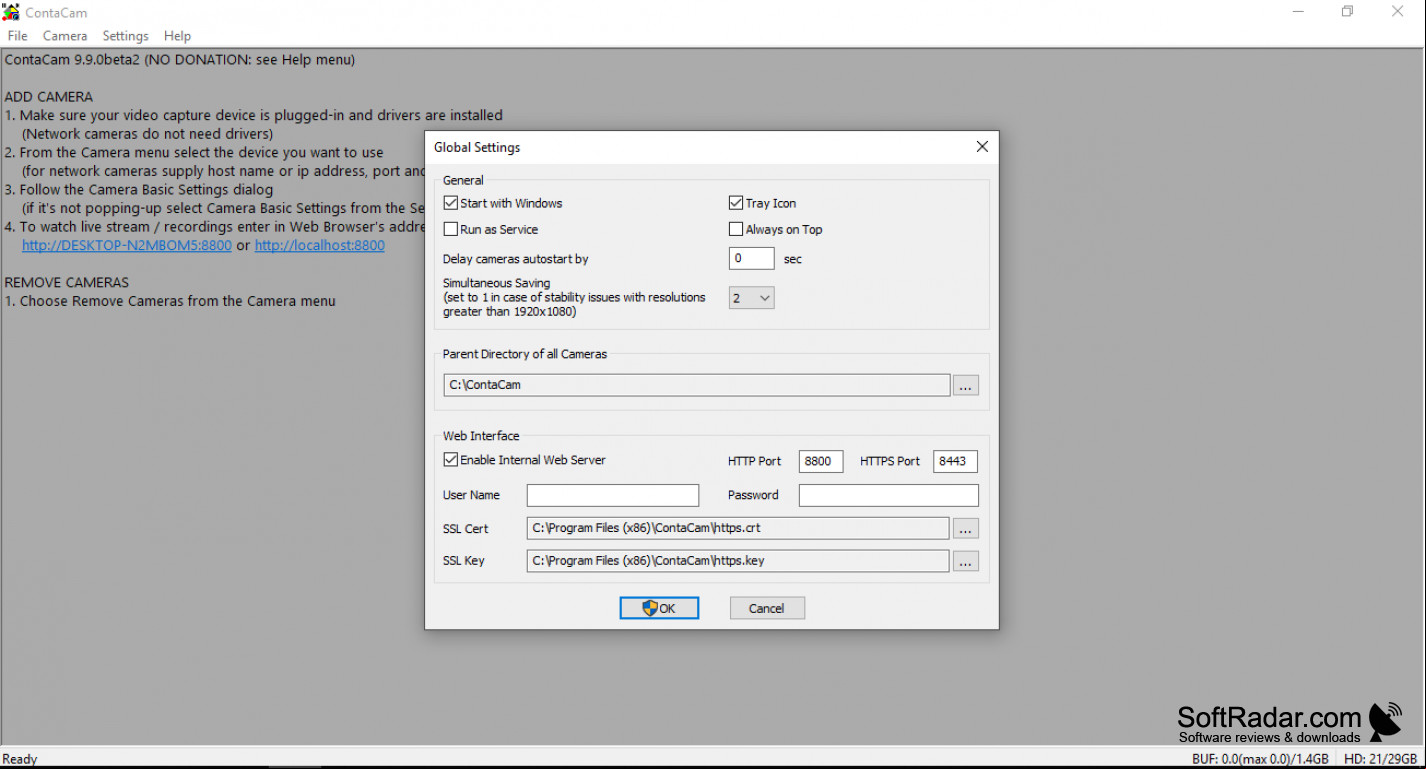The height and width of the screenshot is (769, 1426).
Task: Click the Password input field
Action: [888, 495]
